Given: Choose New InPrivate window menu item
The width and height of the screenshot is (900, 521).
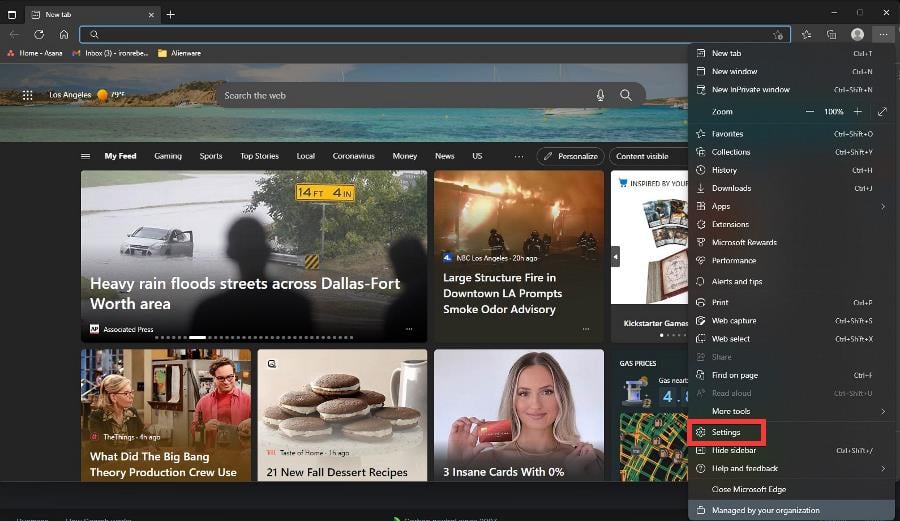Looking at the screenshot, I should [792, 90].
